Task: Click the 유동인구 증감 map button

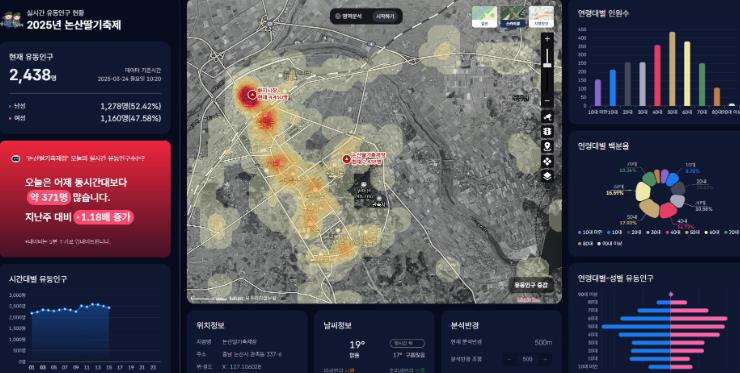Action: [x=531, y=286]
